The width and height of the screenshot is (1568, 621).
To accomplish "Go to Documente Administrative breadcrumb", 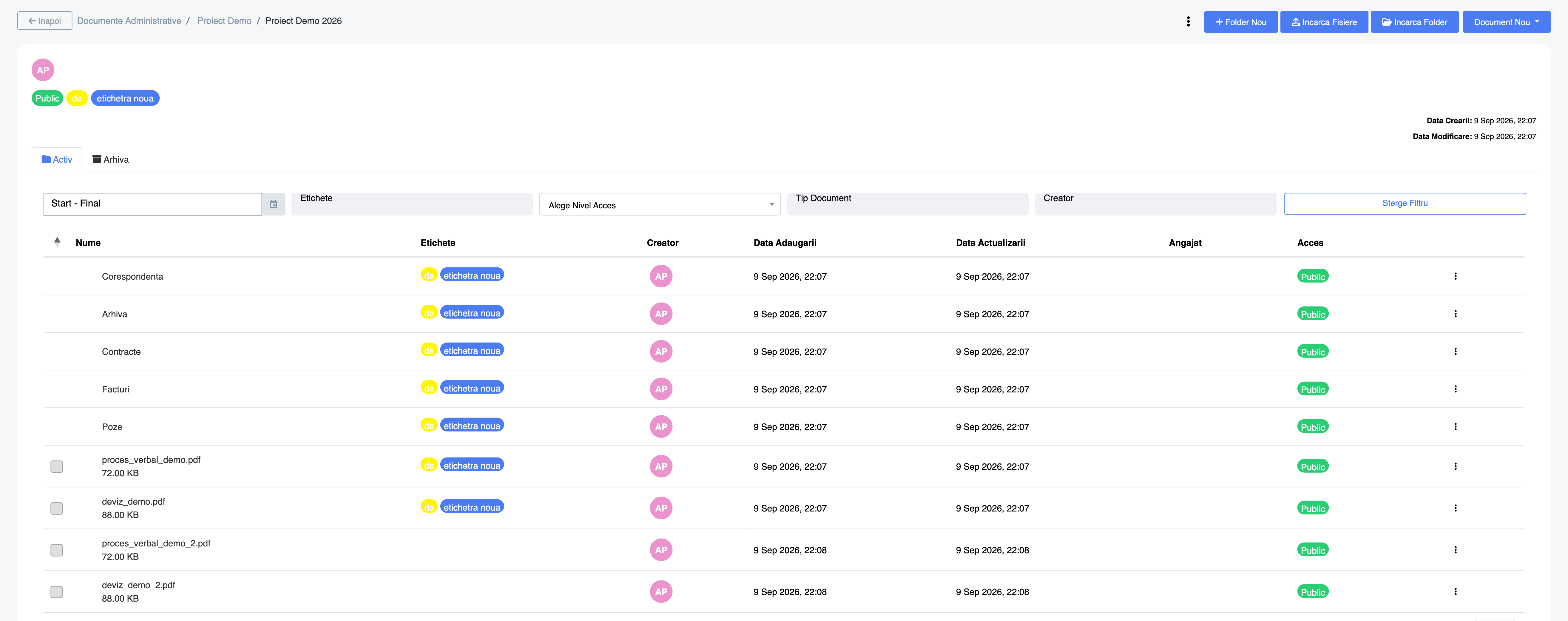I will point(129,21).
